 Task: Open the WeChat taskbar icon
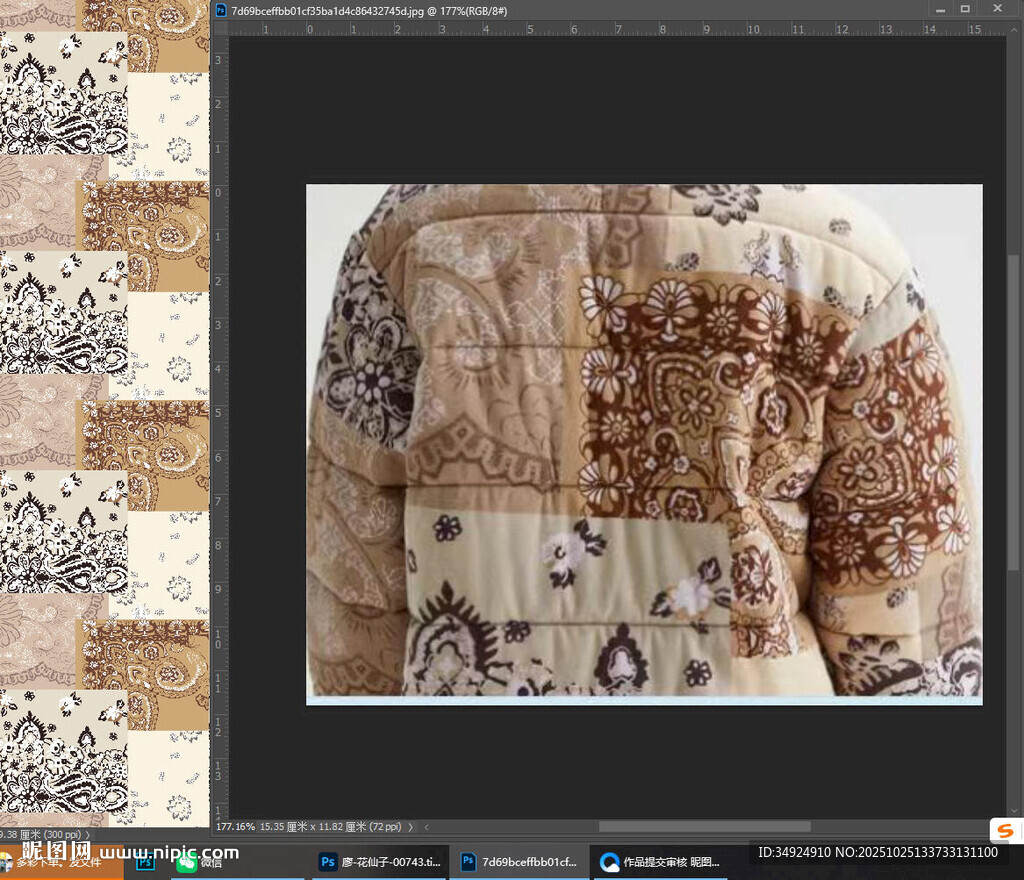click(x=187, y=862)
